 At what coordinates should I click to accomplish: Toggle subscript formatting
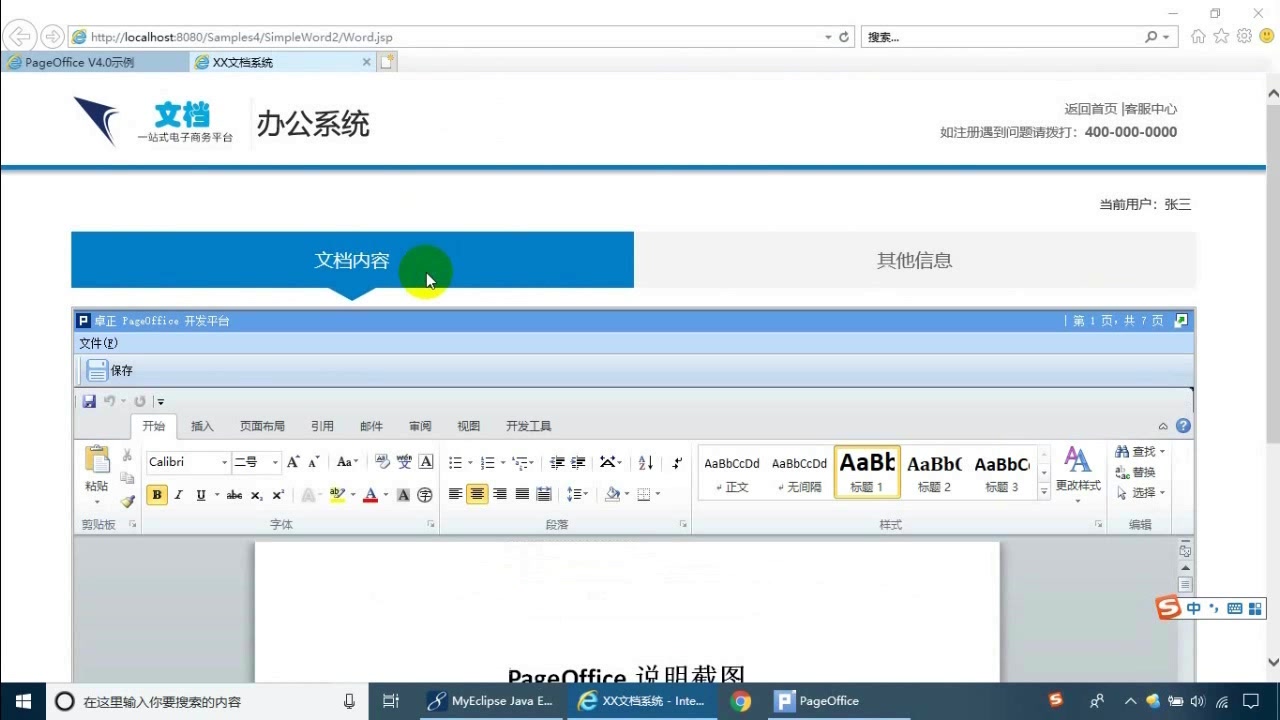coord(257,495)
